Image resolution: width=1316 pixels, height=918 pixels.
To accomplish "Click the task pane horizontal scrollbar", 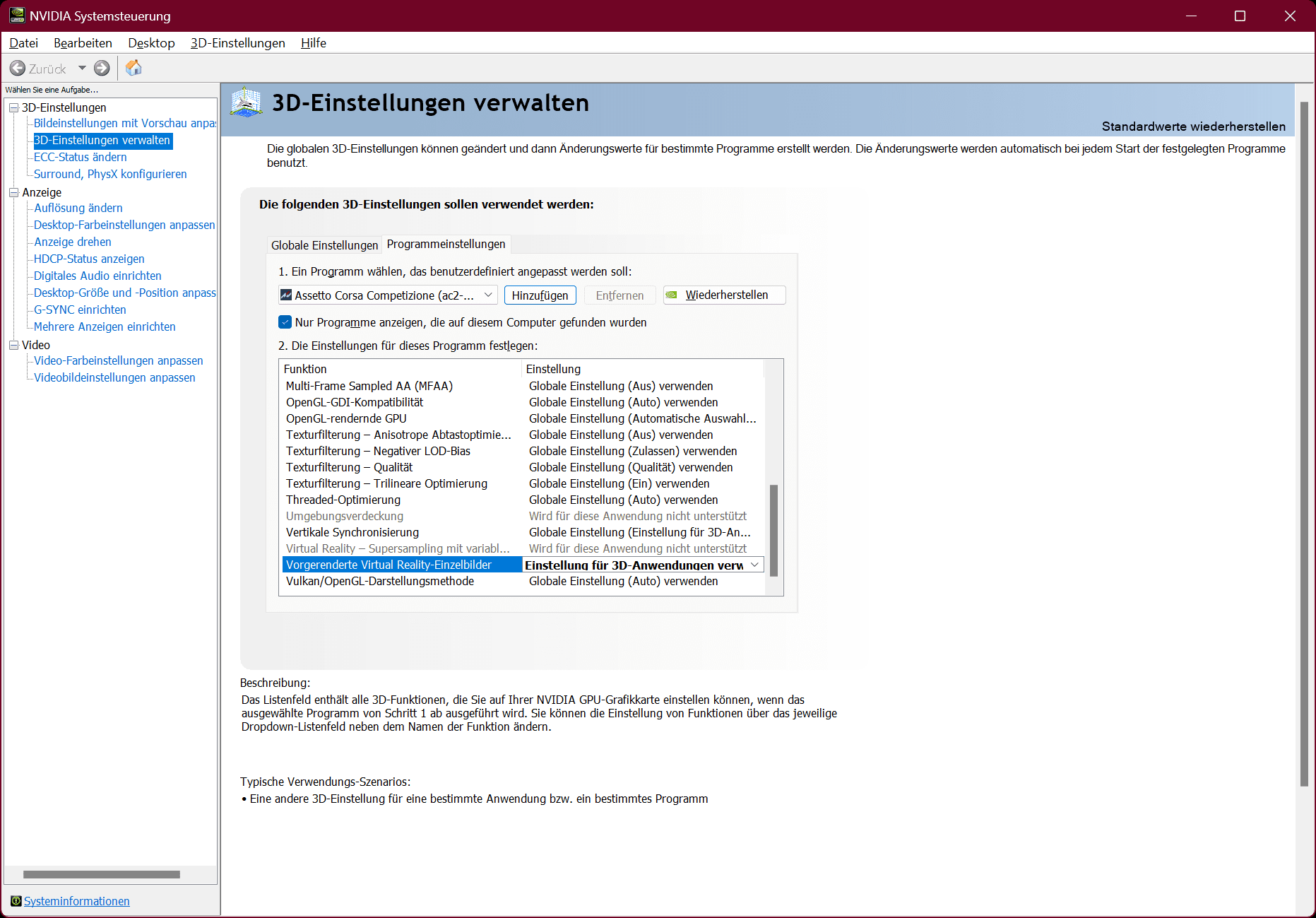I will (x=101, y=874).
